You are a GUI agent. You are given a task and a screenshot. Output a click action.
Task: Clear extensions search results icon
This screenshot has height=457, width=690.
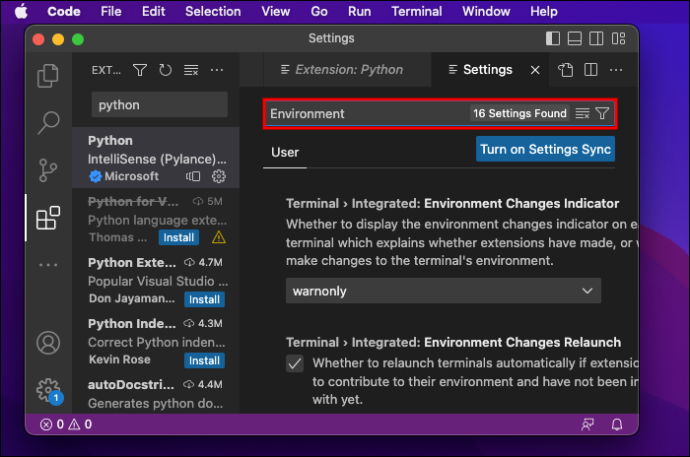pos(191,70)
